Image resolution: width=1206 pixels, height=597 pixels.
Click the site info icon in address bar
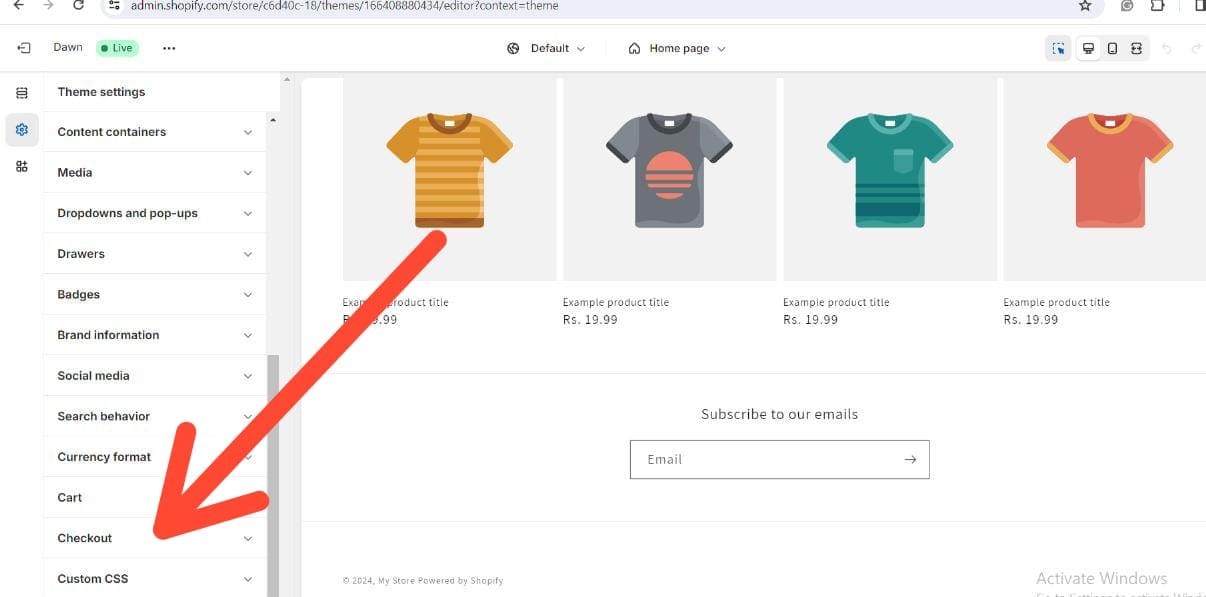(114, 5)
